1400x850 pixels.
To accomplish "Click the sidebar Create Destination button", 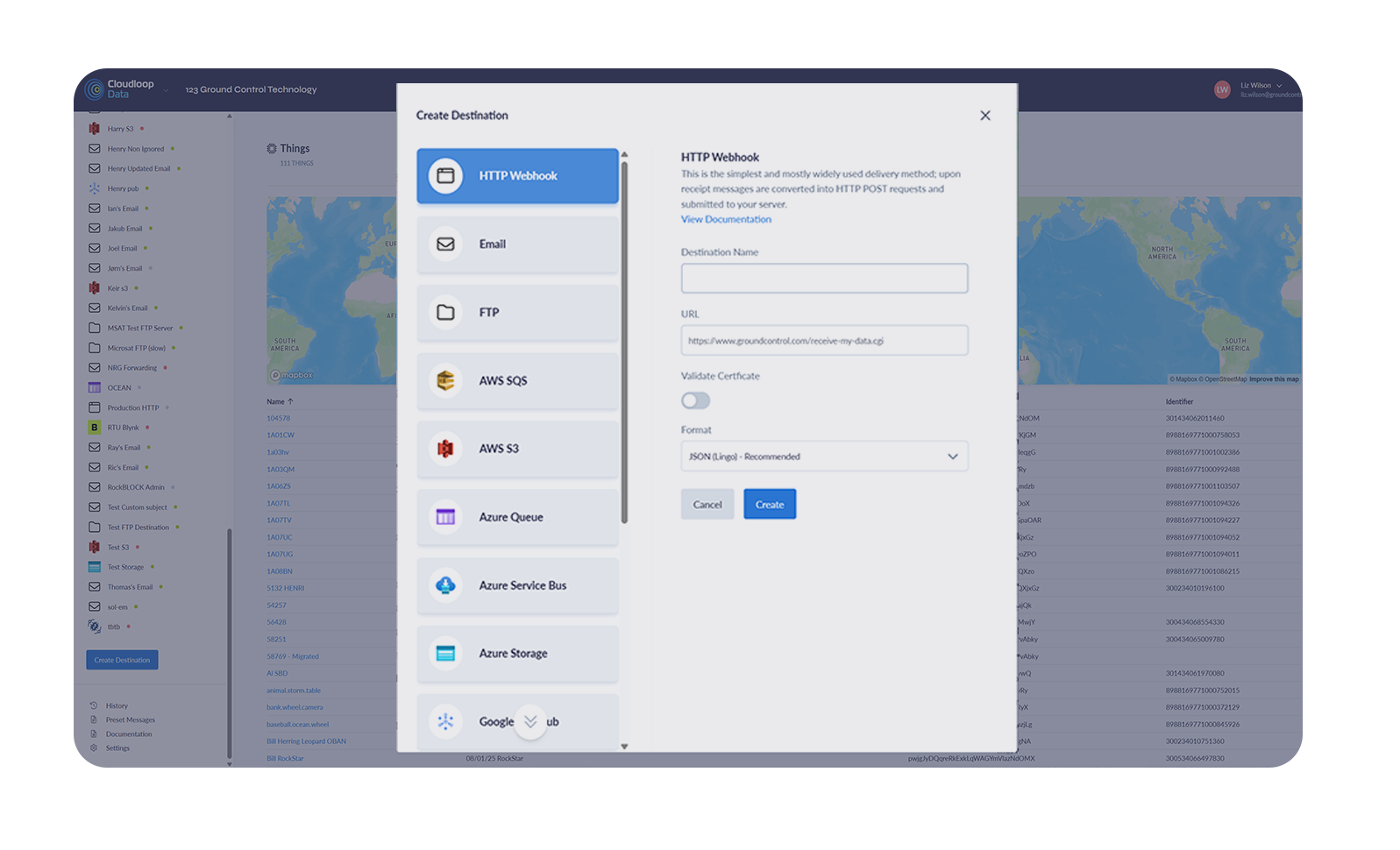I will click(x=122, y=660).
